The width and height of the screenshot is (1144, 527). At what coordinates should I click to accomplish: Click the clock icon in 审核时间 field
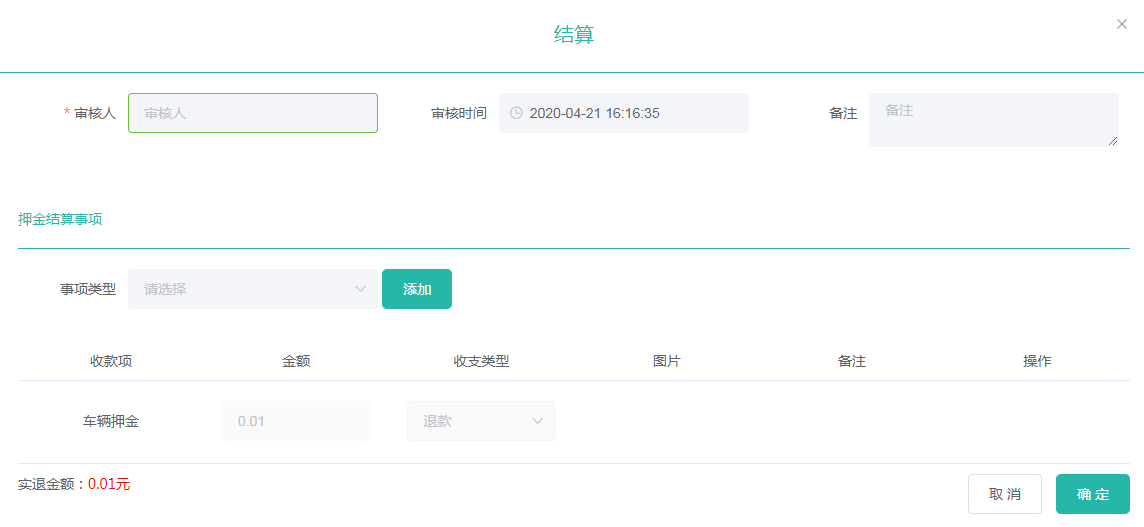pyautogui.click(x=516, y=113)
